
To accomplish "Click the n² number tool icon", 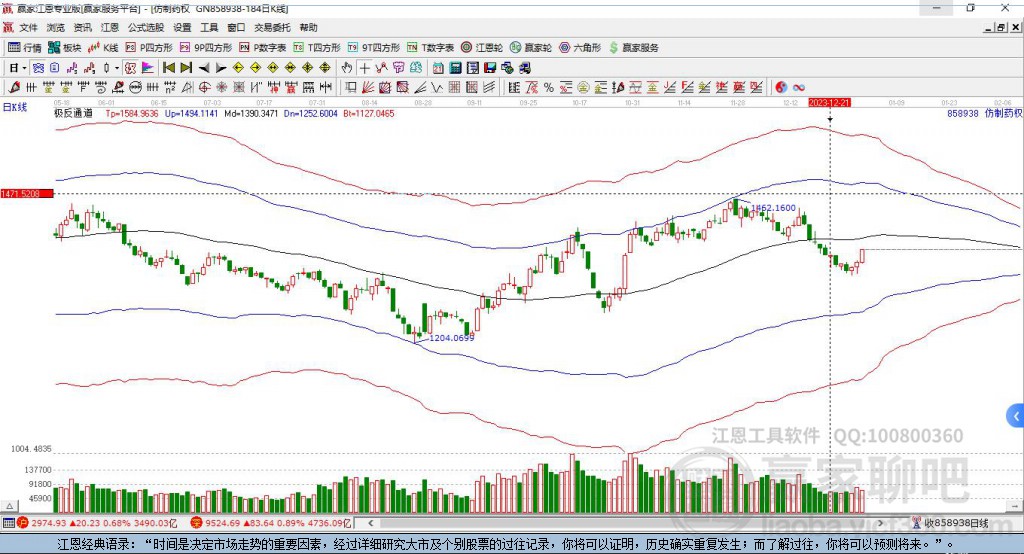I will [x=170, y=88].
